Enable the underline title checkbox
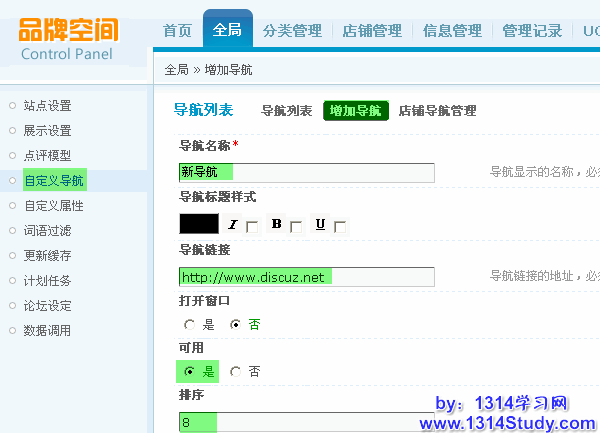 340,227
